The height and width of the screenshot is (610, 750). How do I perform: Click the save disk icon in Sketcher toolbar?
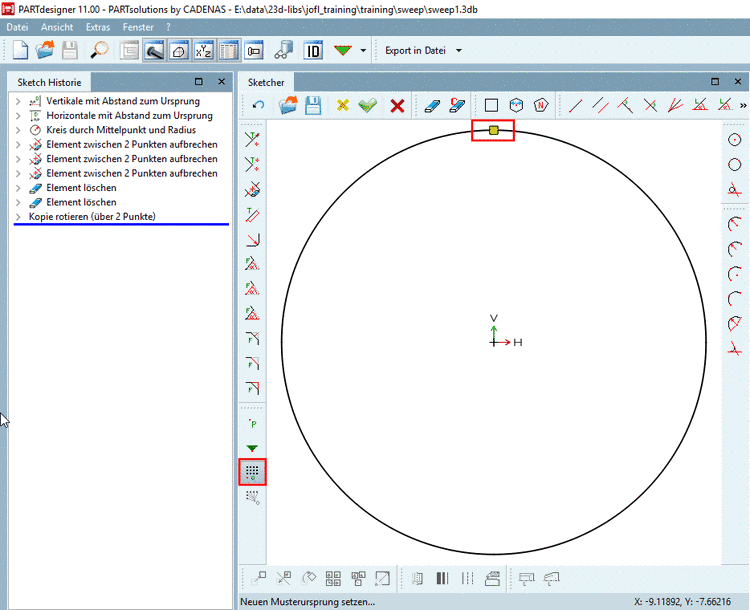(x=313, y=105)
